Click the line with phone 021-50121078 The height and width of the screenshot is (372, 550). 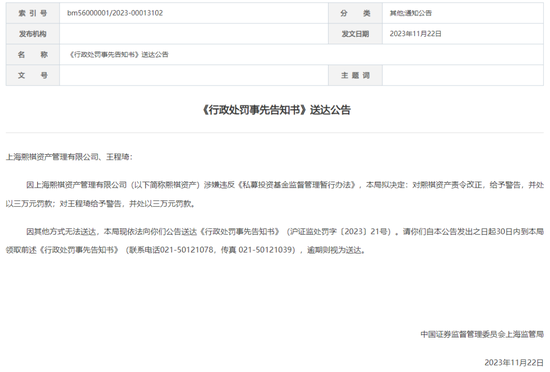pyautogui.click(x=186, y=250)
